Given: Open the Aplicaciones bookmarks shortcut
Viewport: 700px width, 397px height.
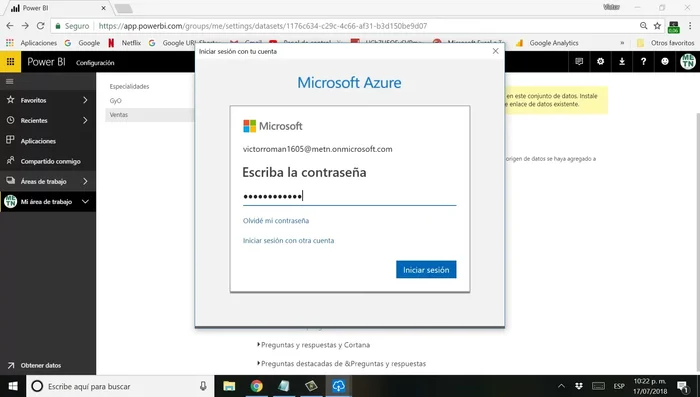Looking at the screenshot, I should (x=31, y=43).
